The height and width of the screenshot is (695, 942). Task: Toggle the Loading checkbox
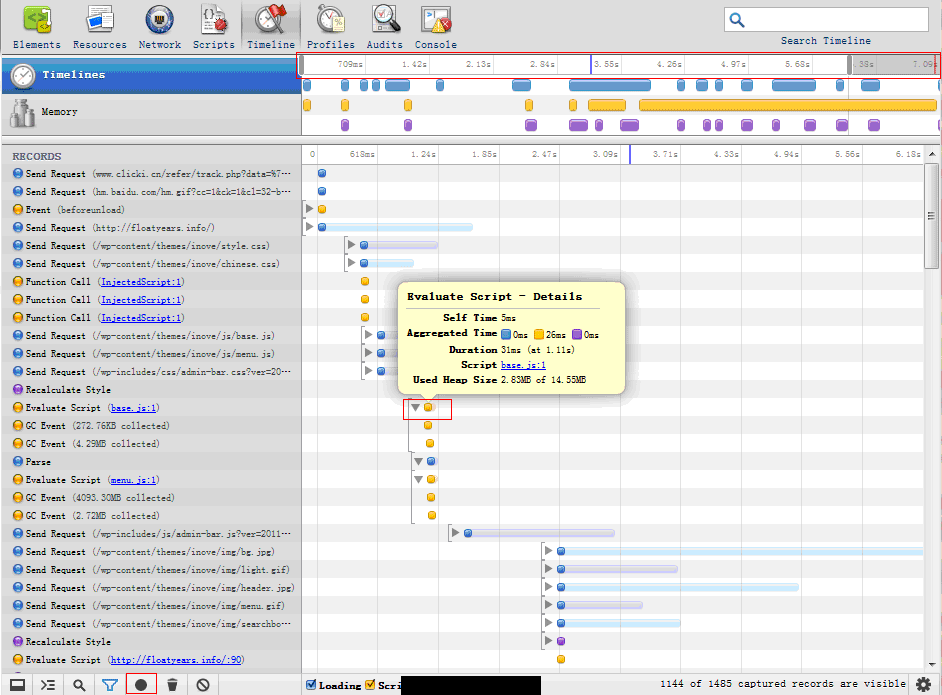point(311,685)
